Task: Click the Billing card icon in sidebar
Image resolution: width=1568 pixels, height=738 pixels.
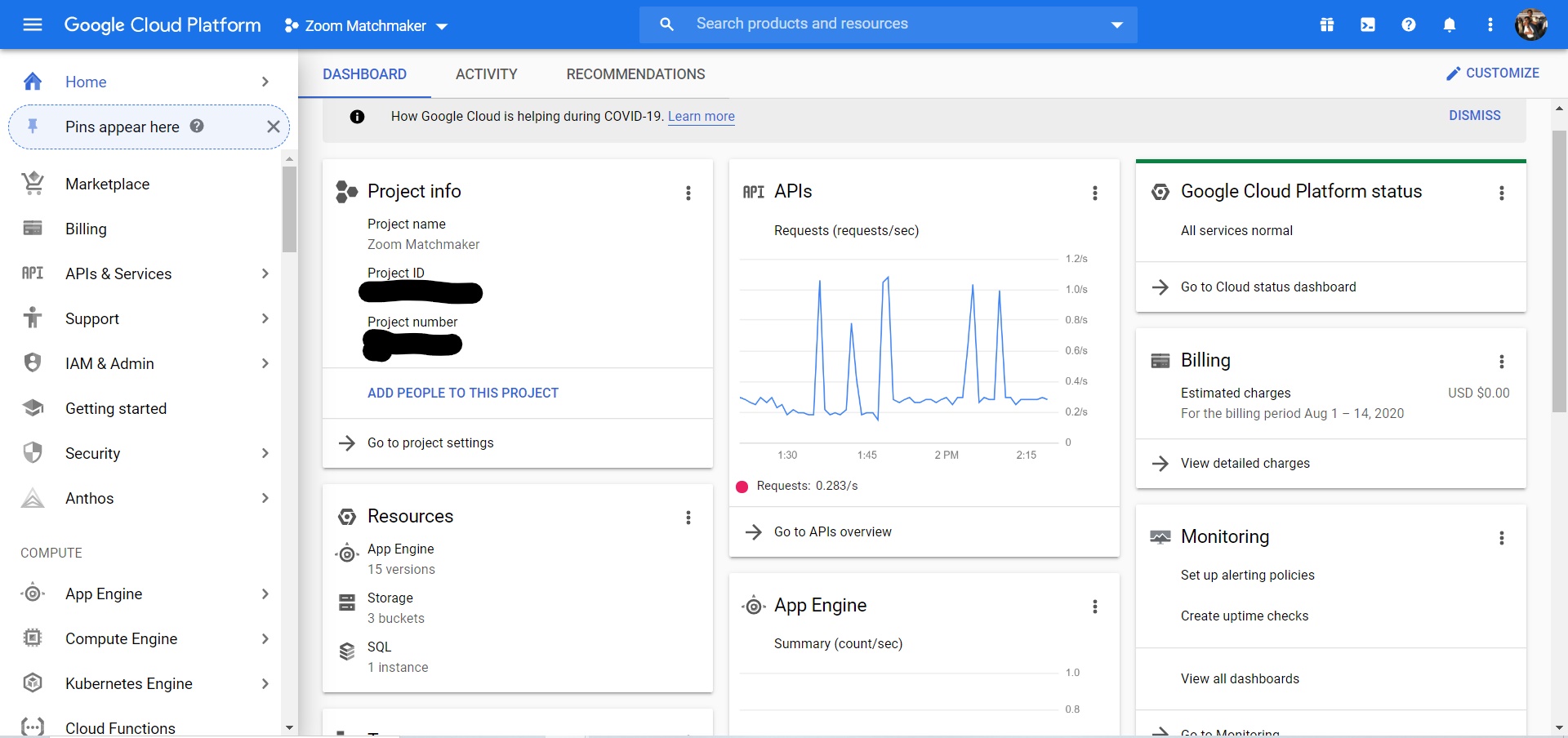Action: coord(33,229)
